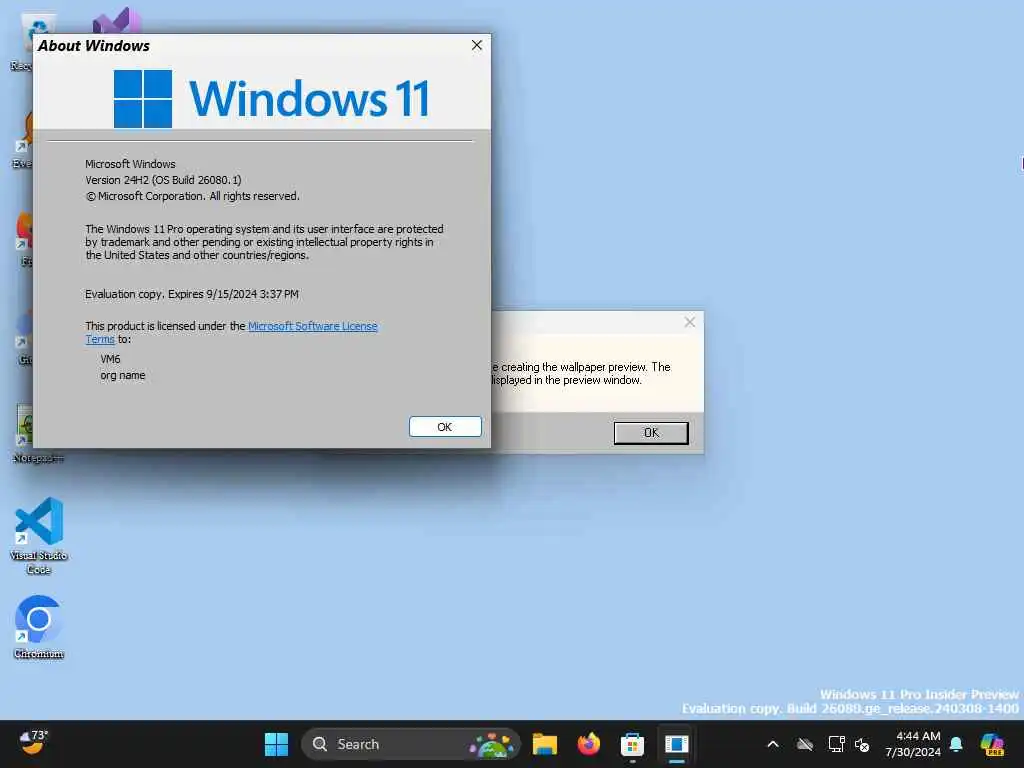Image resolution: width=1024 pixels, height=768 pixels.
Task: Open File Explorer from taskbar
Action: tap(545, 744)
